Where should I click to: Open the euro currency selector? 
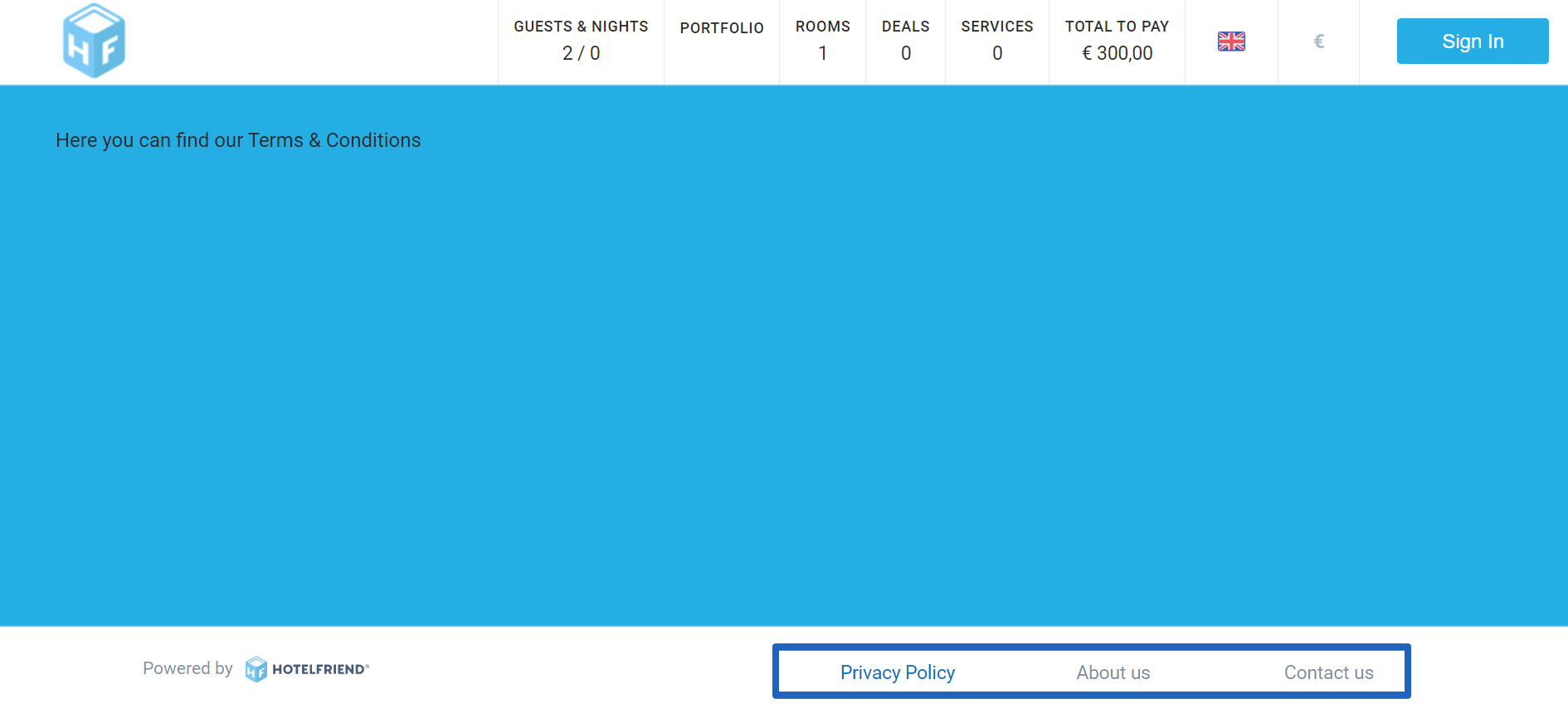tap(1319, 42)
